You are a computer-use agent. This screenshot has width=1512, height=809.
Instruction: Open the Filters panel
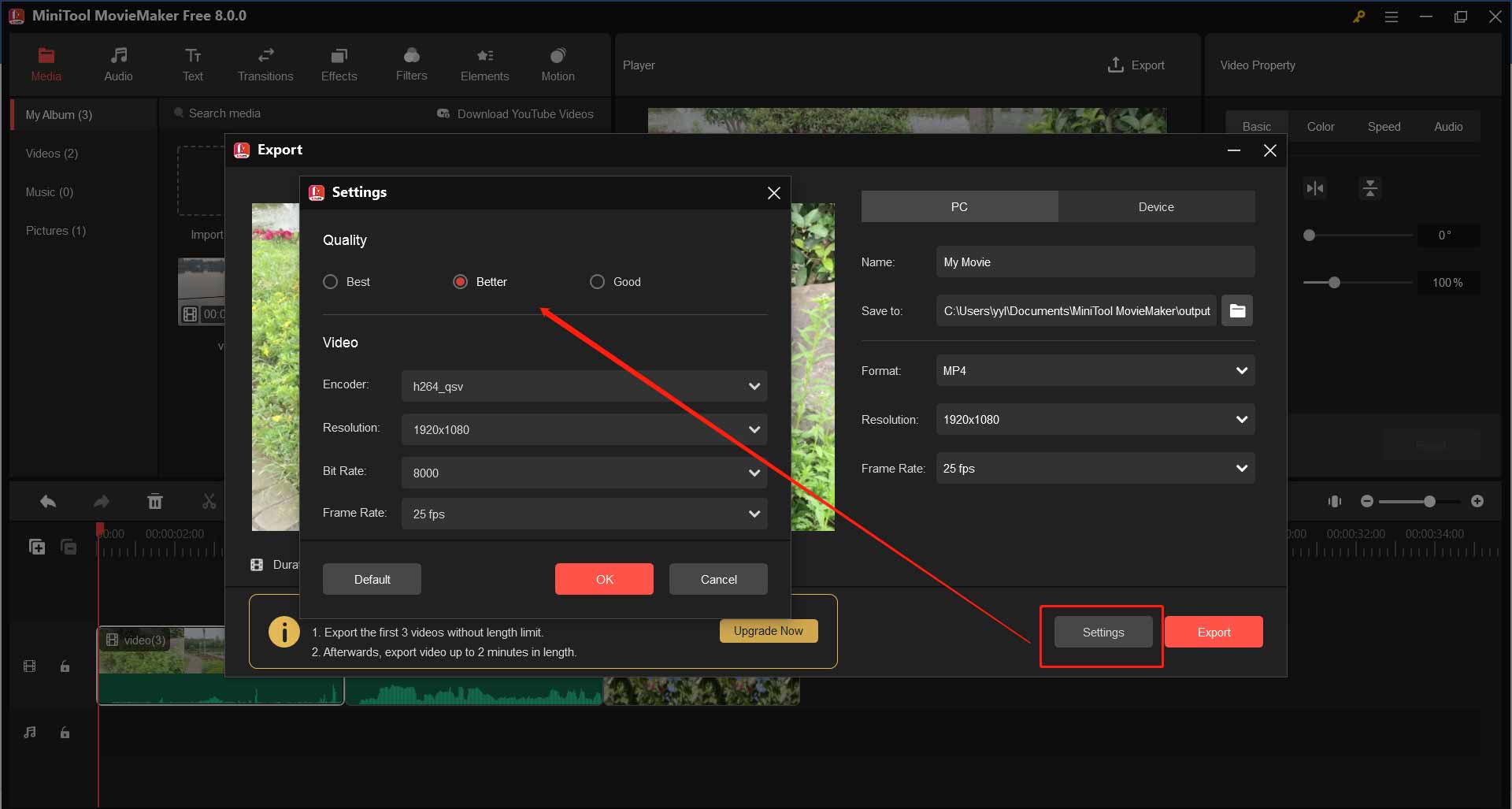[411, 63]
